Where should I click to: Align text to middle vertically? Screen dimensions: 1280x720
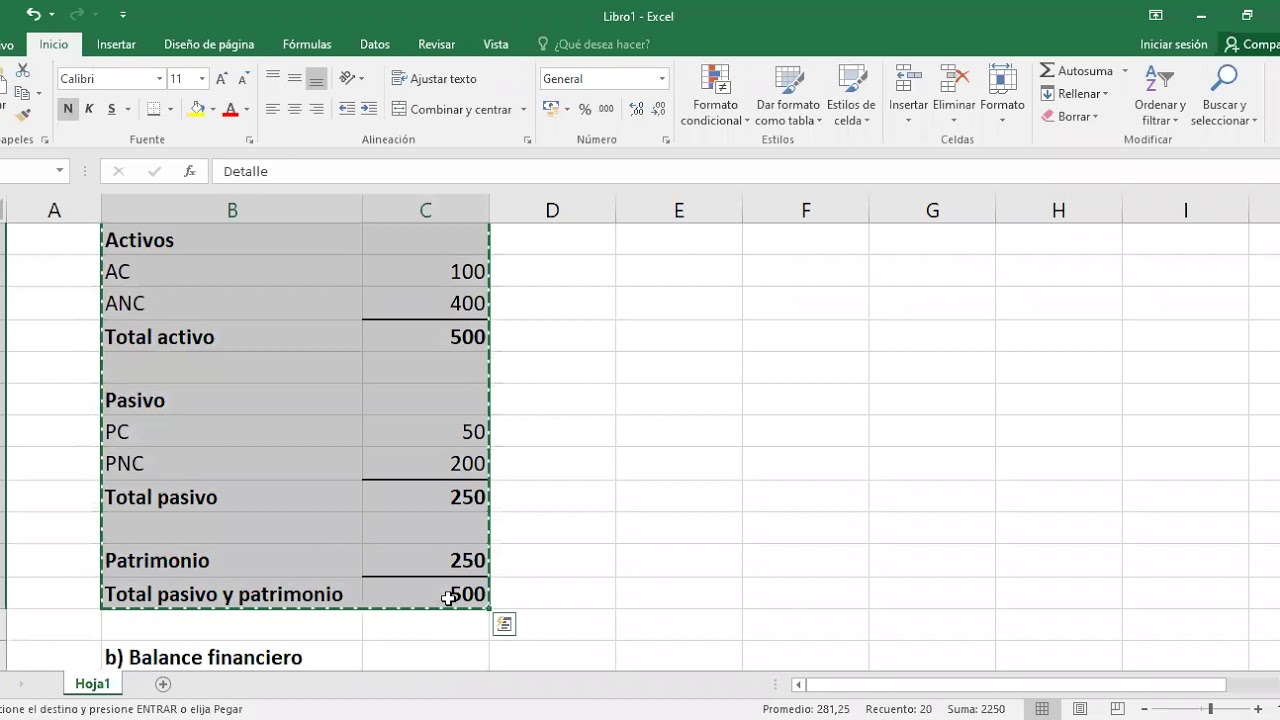tap(295, 78)
